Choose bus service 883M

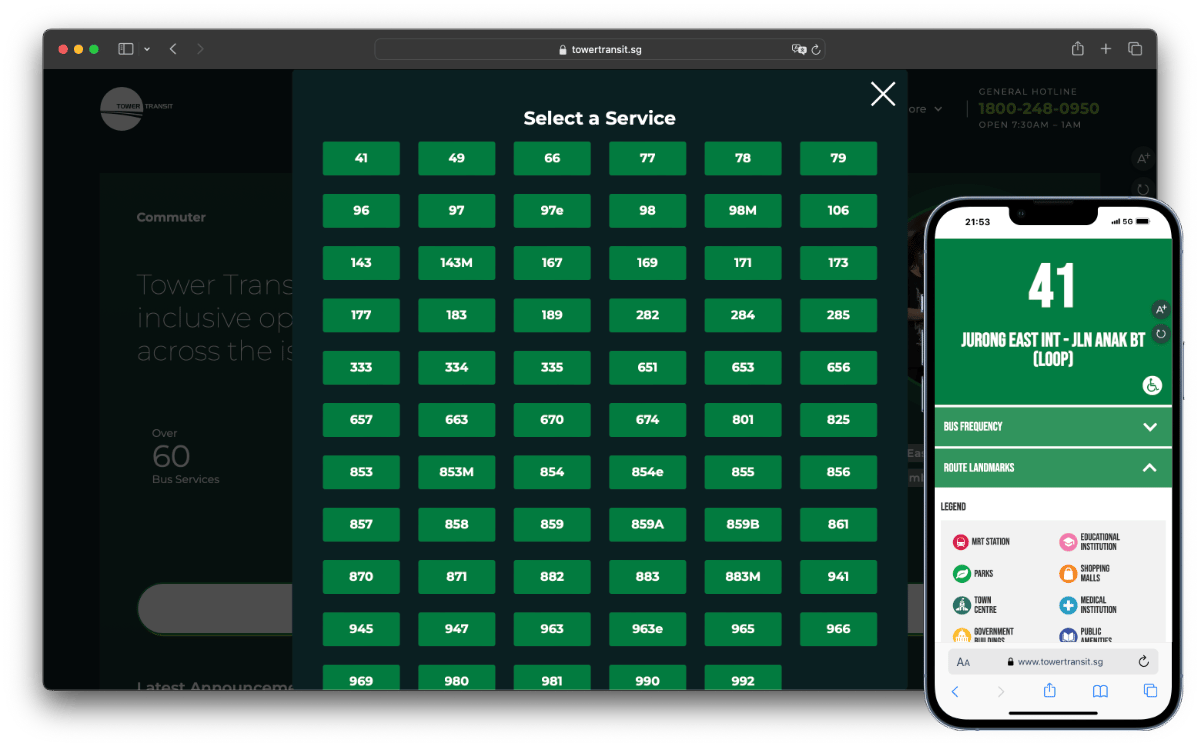743,576
